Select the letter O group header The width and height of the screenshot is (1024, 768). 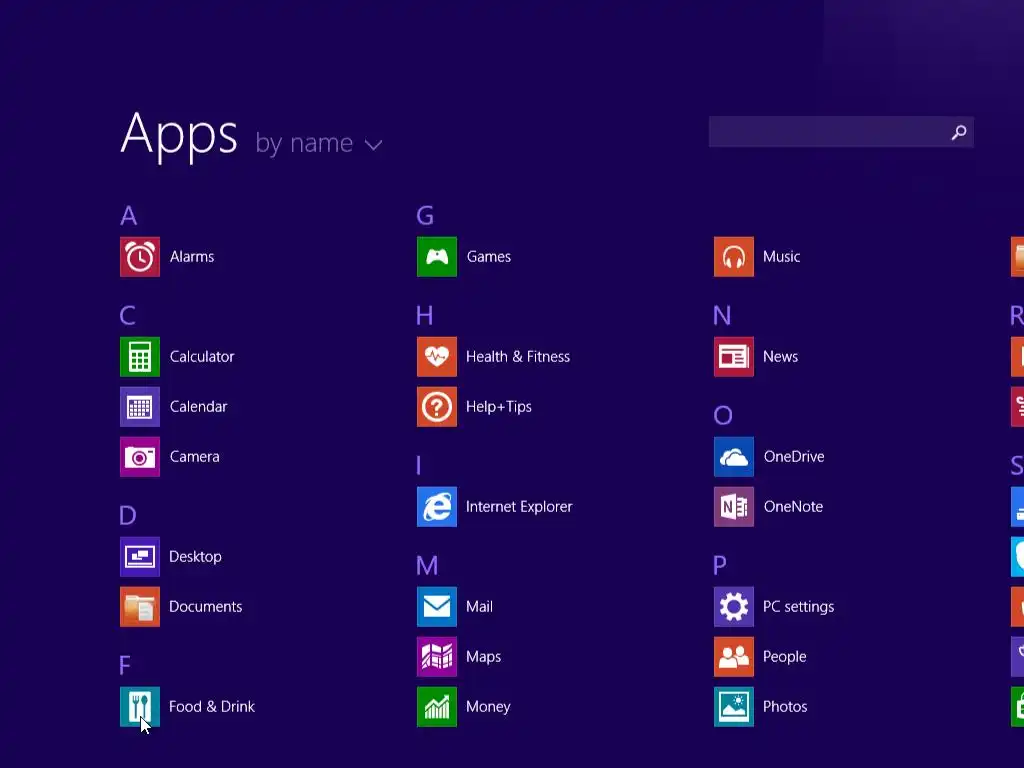click(x=723, y=415)
